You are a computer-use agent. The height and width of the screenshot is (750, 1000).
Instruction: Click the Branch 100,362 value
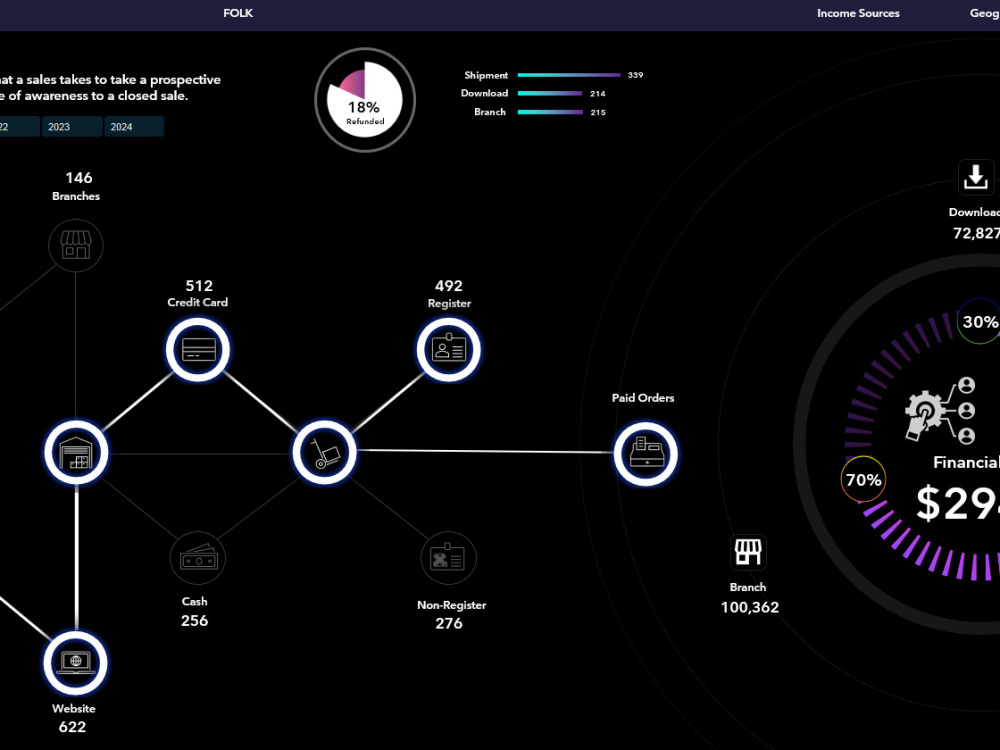[x=750, y=607]
